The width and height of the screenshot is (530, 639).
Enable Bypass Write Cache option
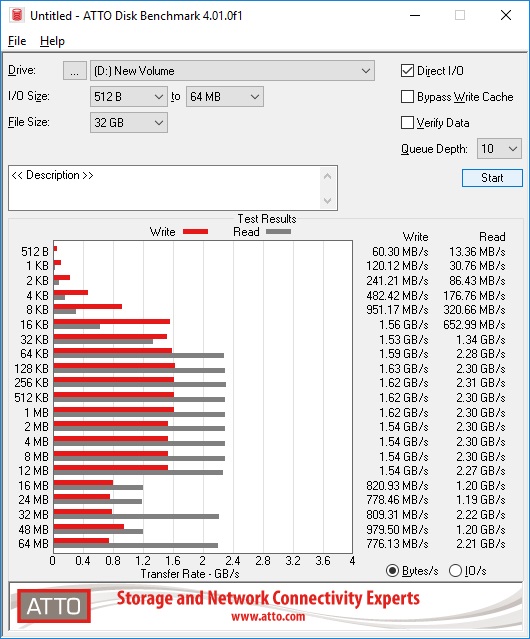pyautogui.click(x=407, y=97)
